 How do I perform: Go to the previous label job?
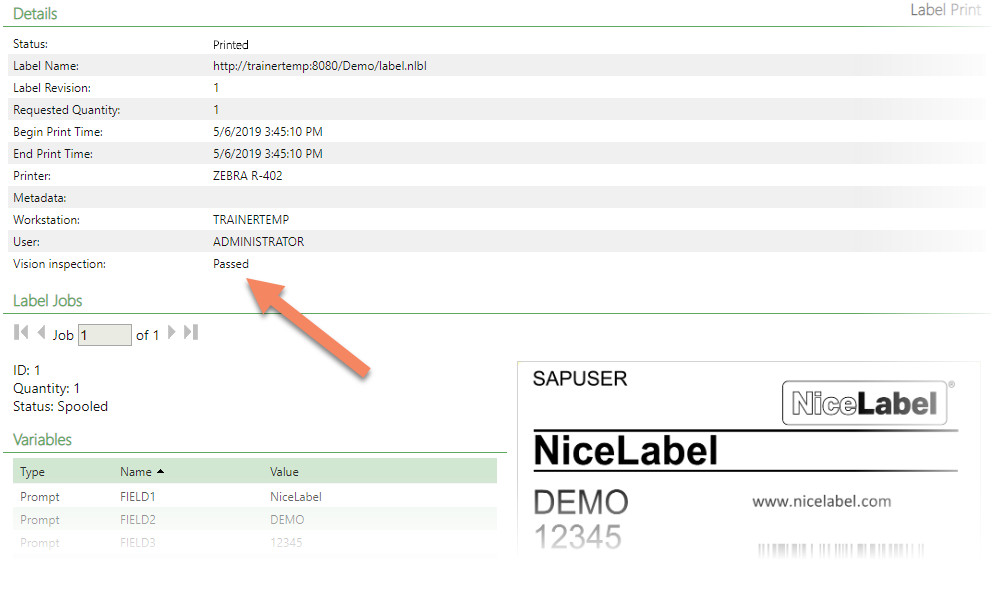pos(41,333)
